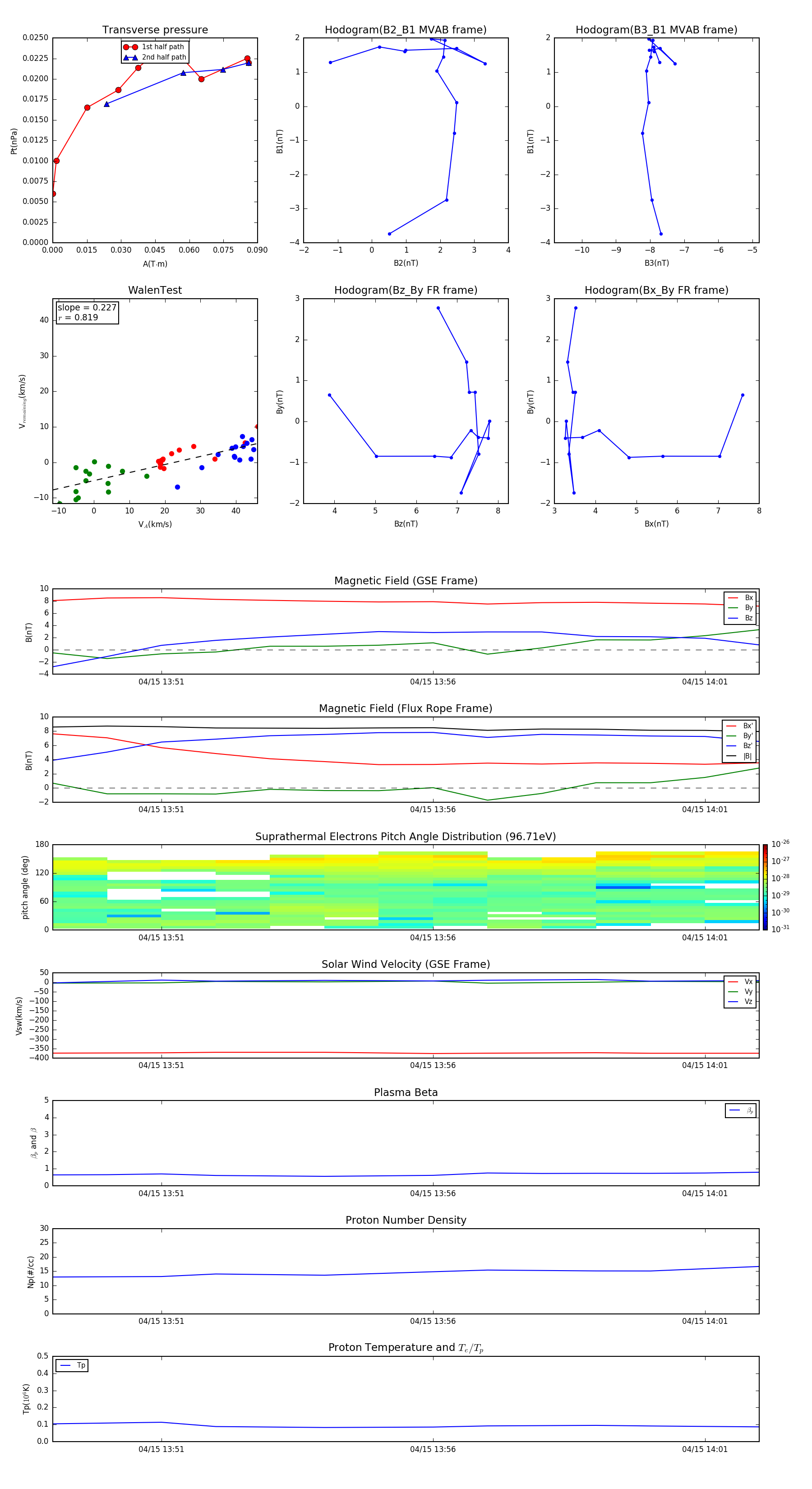812x1489 pixels.
Task: Click the 'Plasma Beta' plot title
Action: pyautogui.click(x=406, y=1092)
